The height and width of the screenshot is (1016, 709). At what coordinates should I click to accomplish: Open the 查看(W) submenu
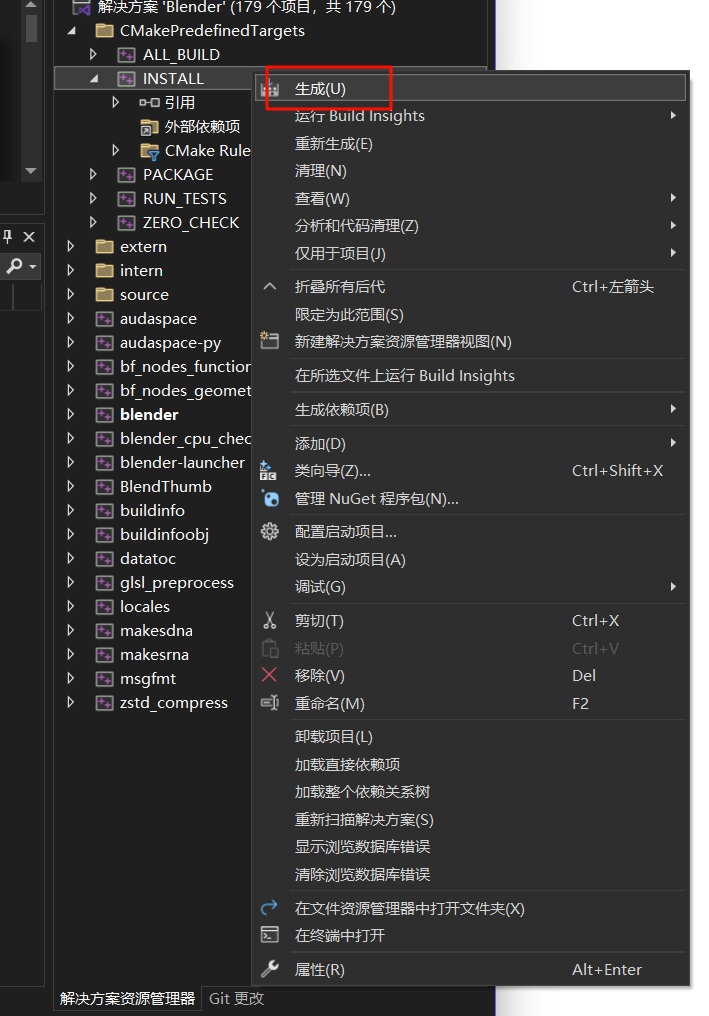(471, 198)
